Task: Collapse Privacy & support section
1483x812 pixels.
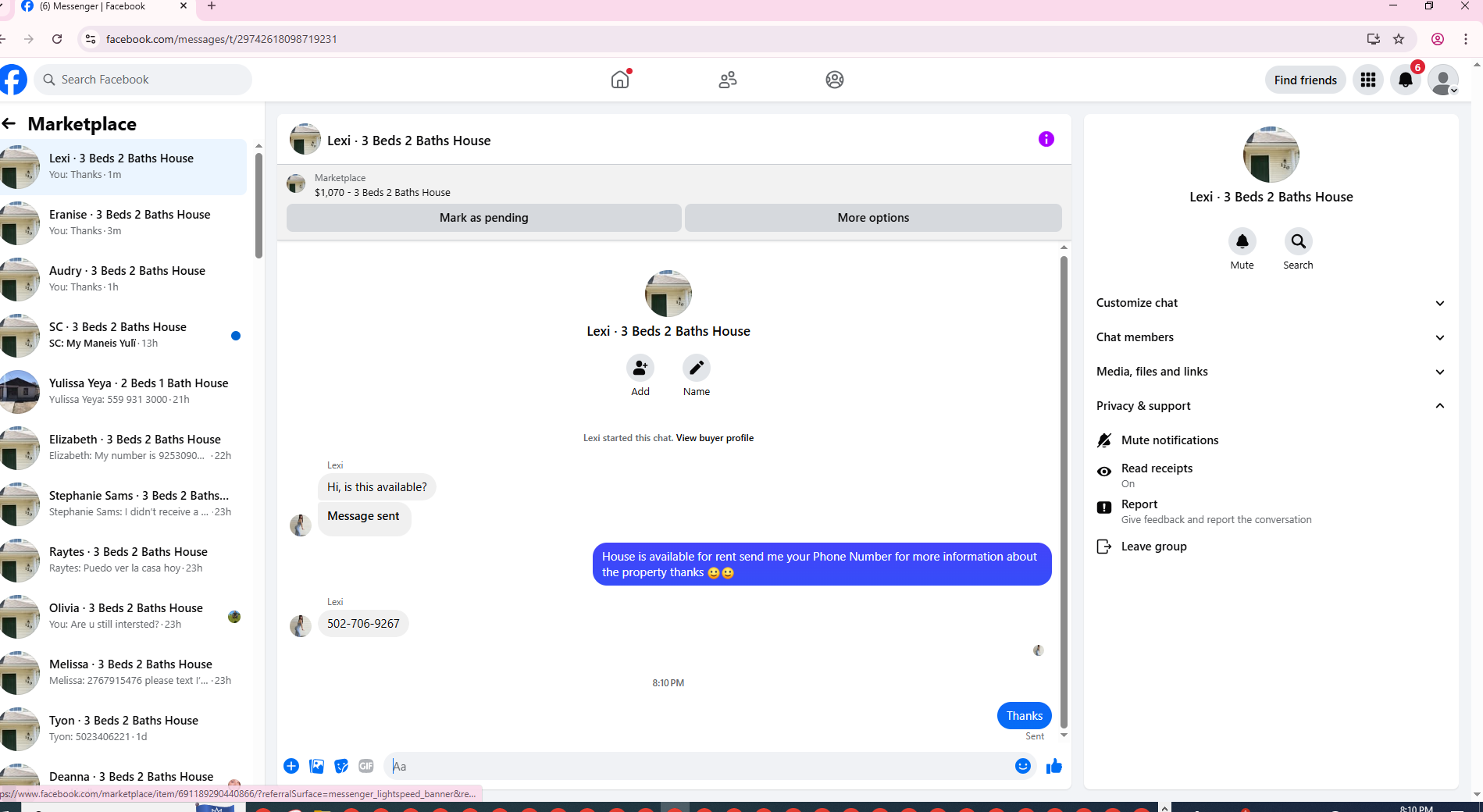Action: pyautogui.click(x=1271, y=406)
